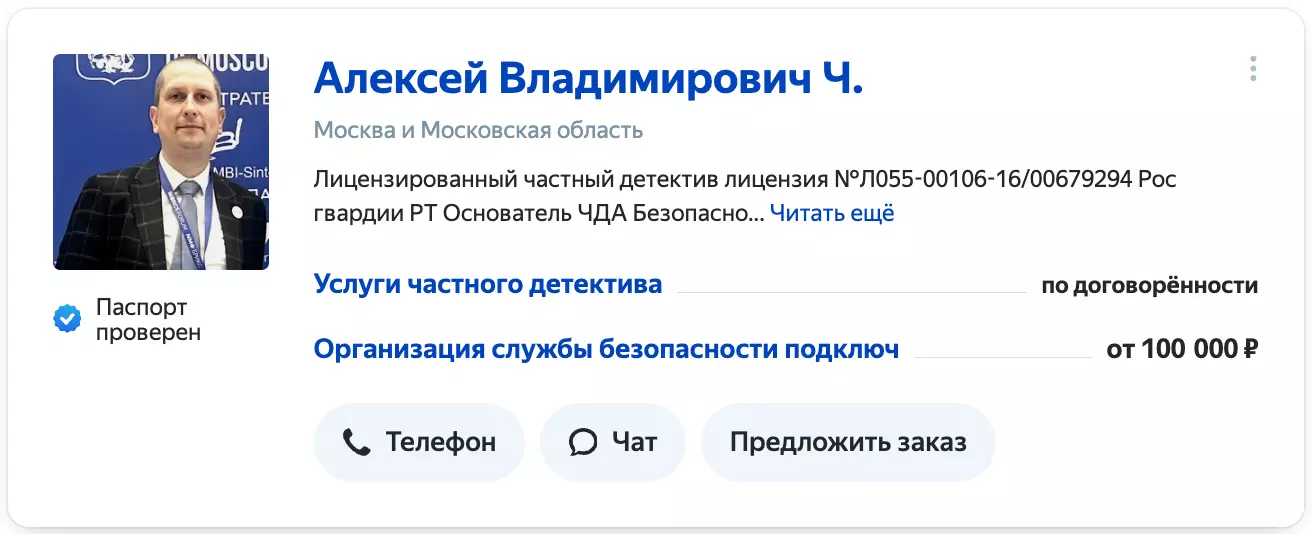Click the Паспорт проверен label
The height and width of the screenshot is (534, 1312).
[148, 320]
